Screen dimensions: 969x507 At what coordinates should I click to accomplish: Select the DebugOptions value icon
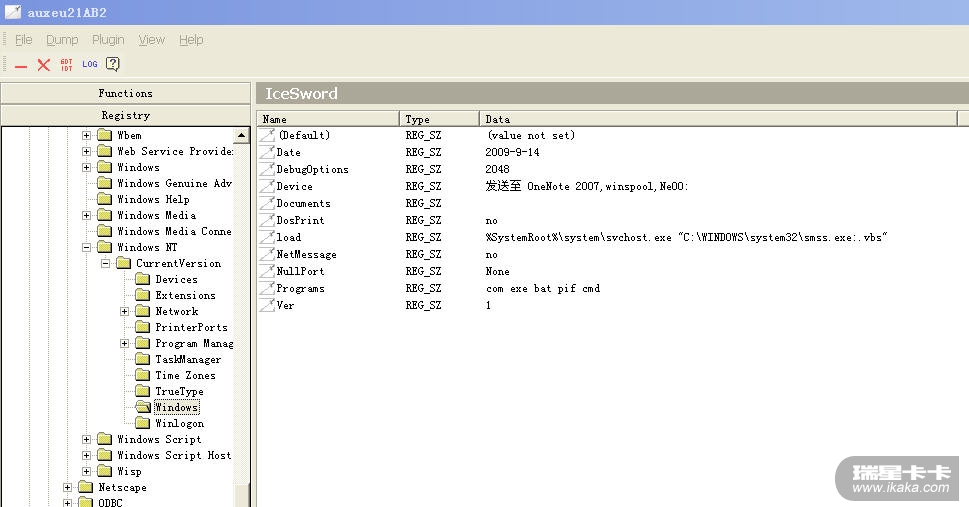pyautogui.click(x=266, y=169)
